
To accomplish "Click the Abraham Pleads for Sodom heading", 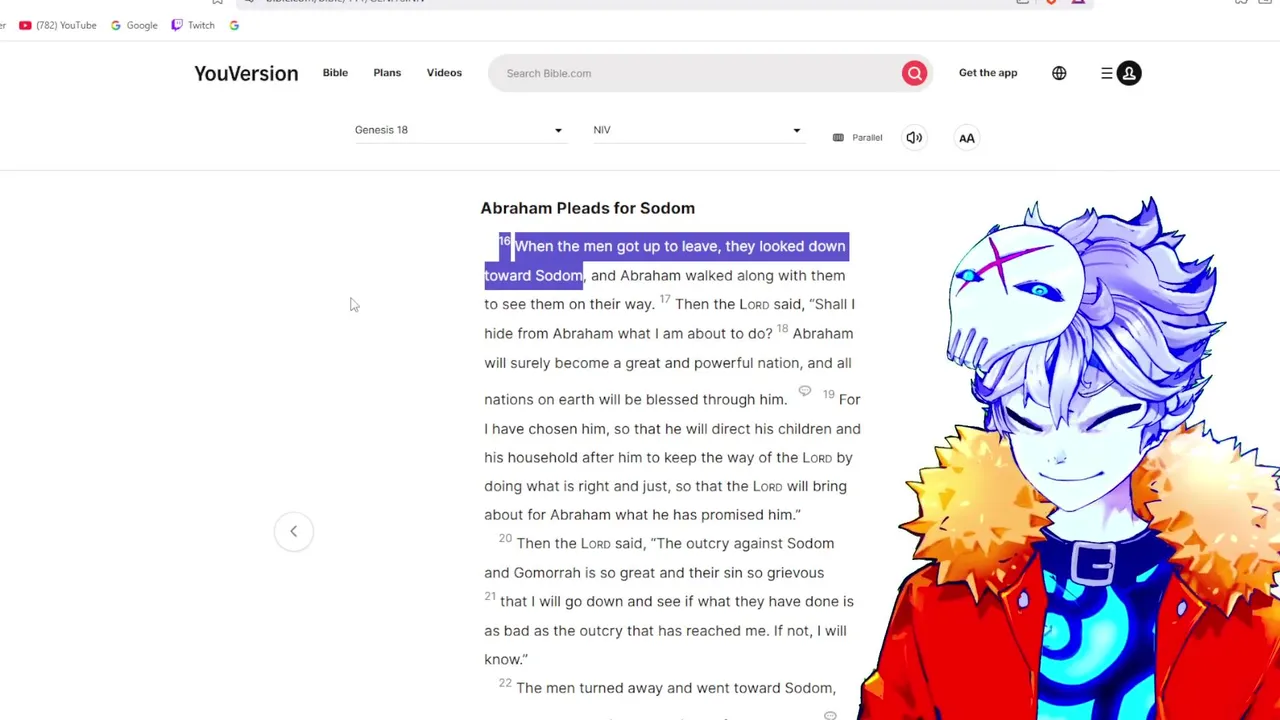I will 588,208.
